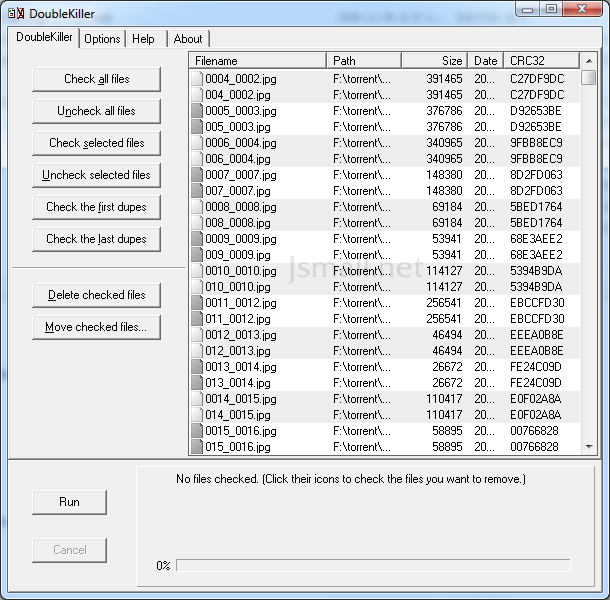Maximize the DoubleKiller window
The width and height of the screenshot is (610, 600).
tap(551, 9)
